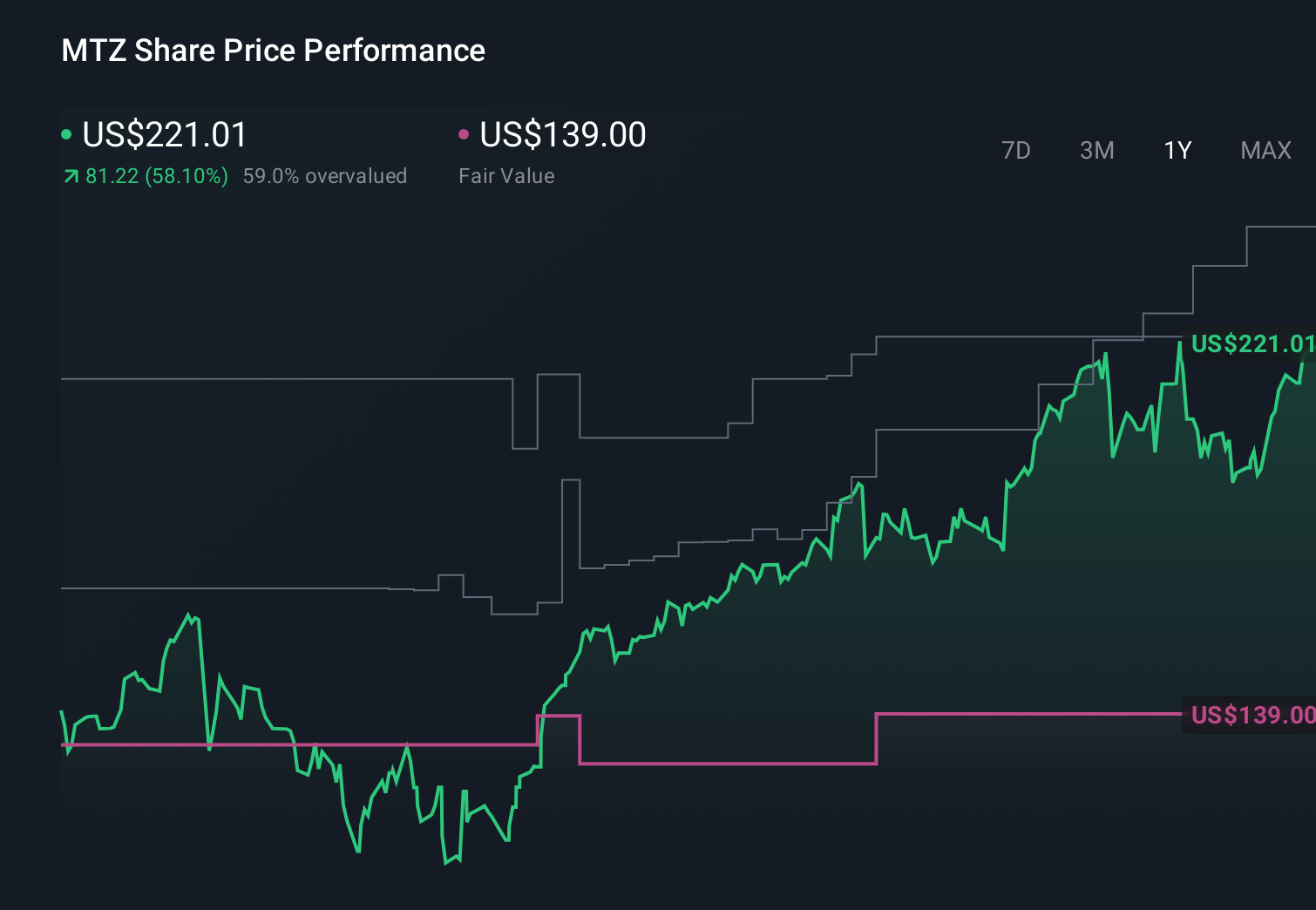The width and height of the screenshot is (1316, 910).
Task: Switch to the 7D time range
Action: point(1016,150)
